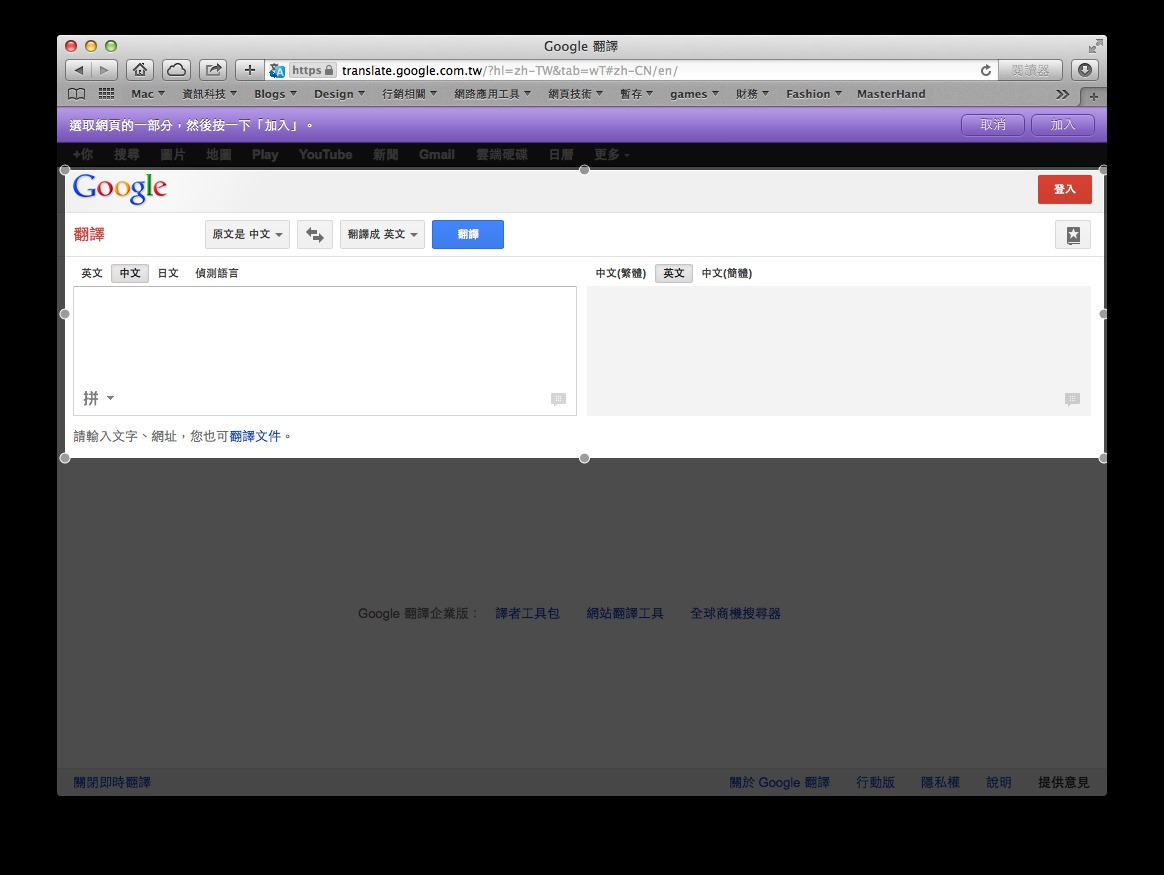The width and height of the screenshot is (1164, 875).
Task: Click the Google logo
Action: click(120, 189)
